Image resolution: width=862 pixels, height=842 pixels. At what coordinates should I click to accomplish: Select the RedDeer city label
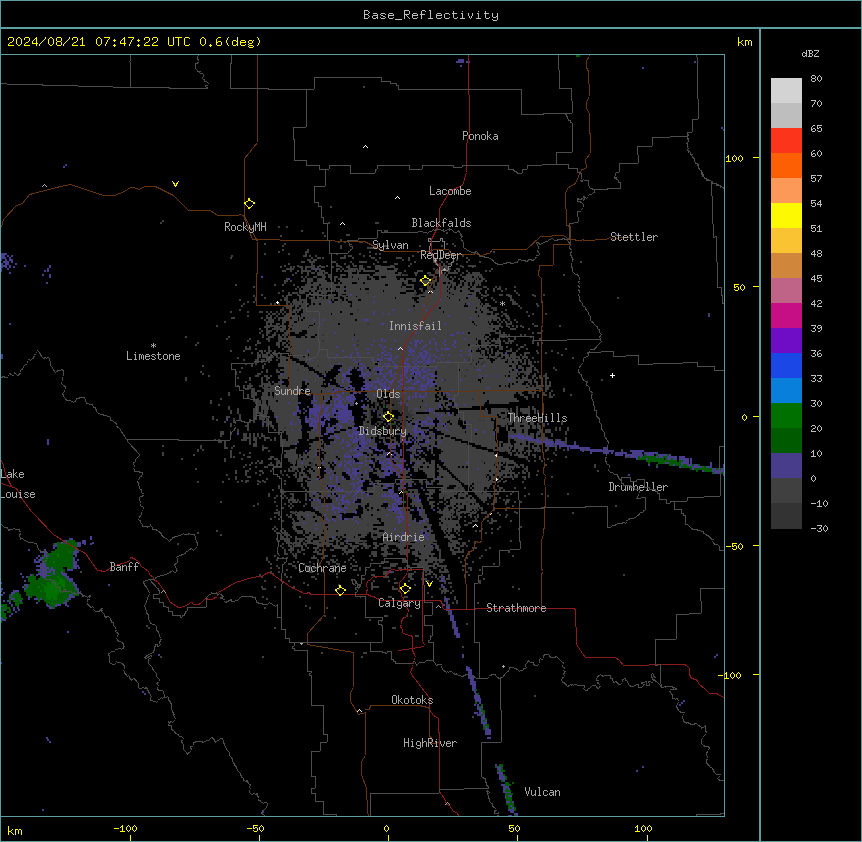[x=440, y=255]
